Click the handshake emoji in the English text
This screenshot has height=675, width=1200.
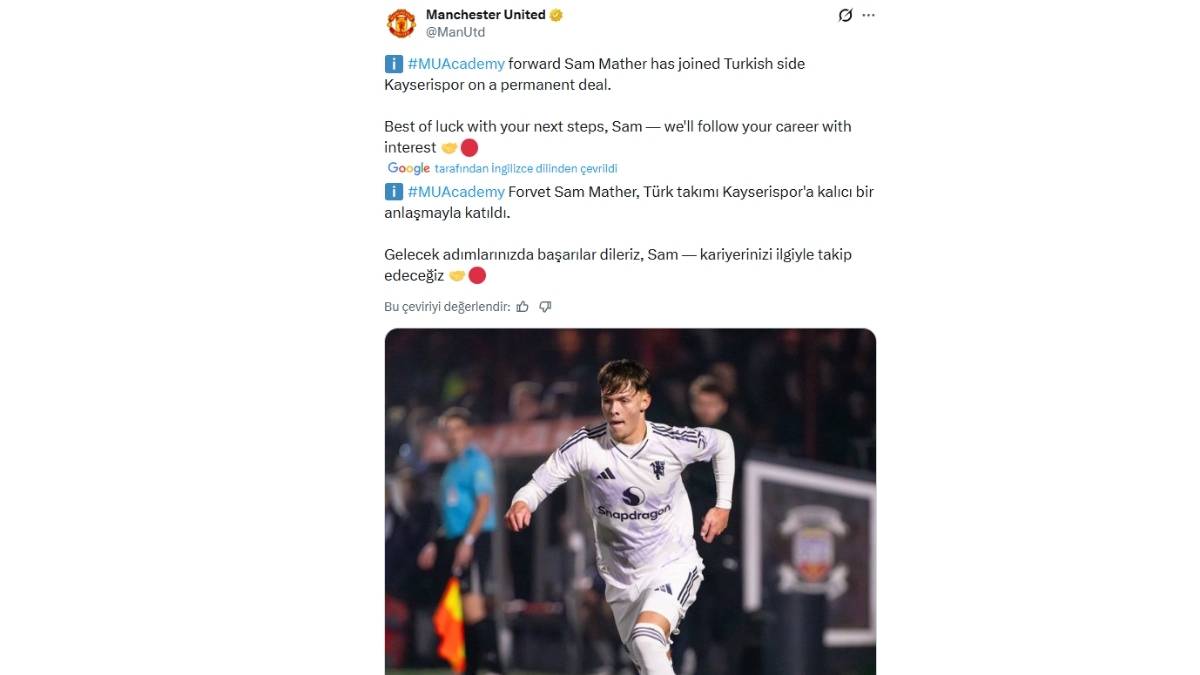450,147
